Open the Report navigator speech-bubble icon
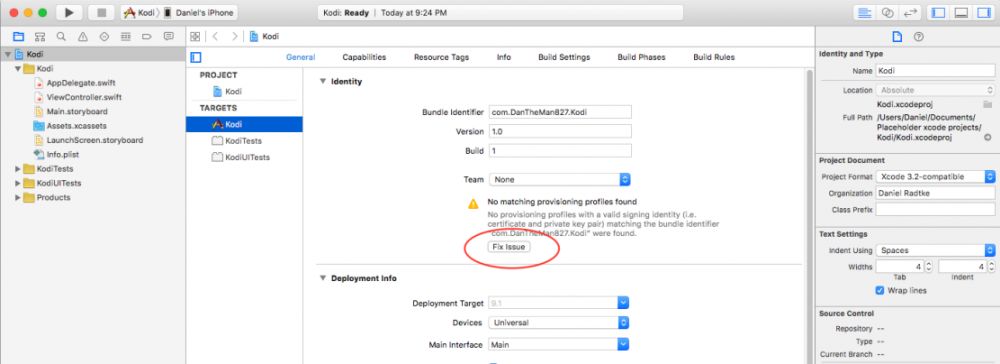 tap(168, 36)
